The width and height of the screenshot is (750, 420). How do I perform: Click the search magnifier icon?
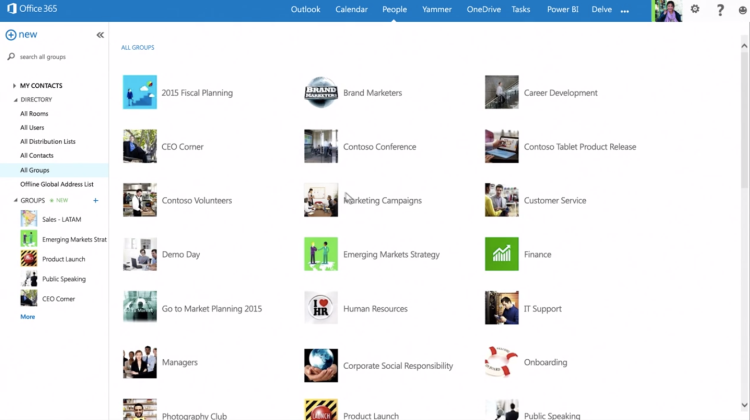coord(11,56)
